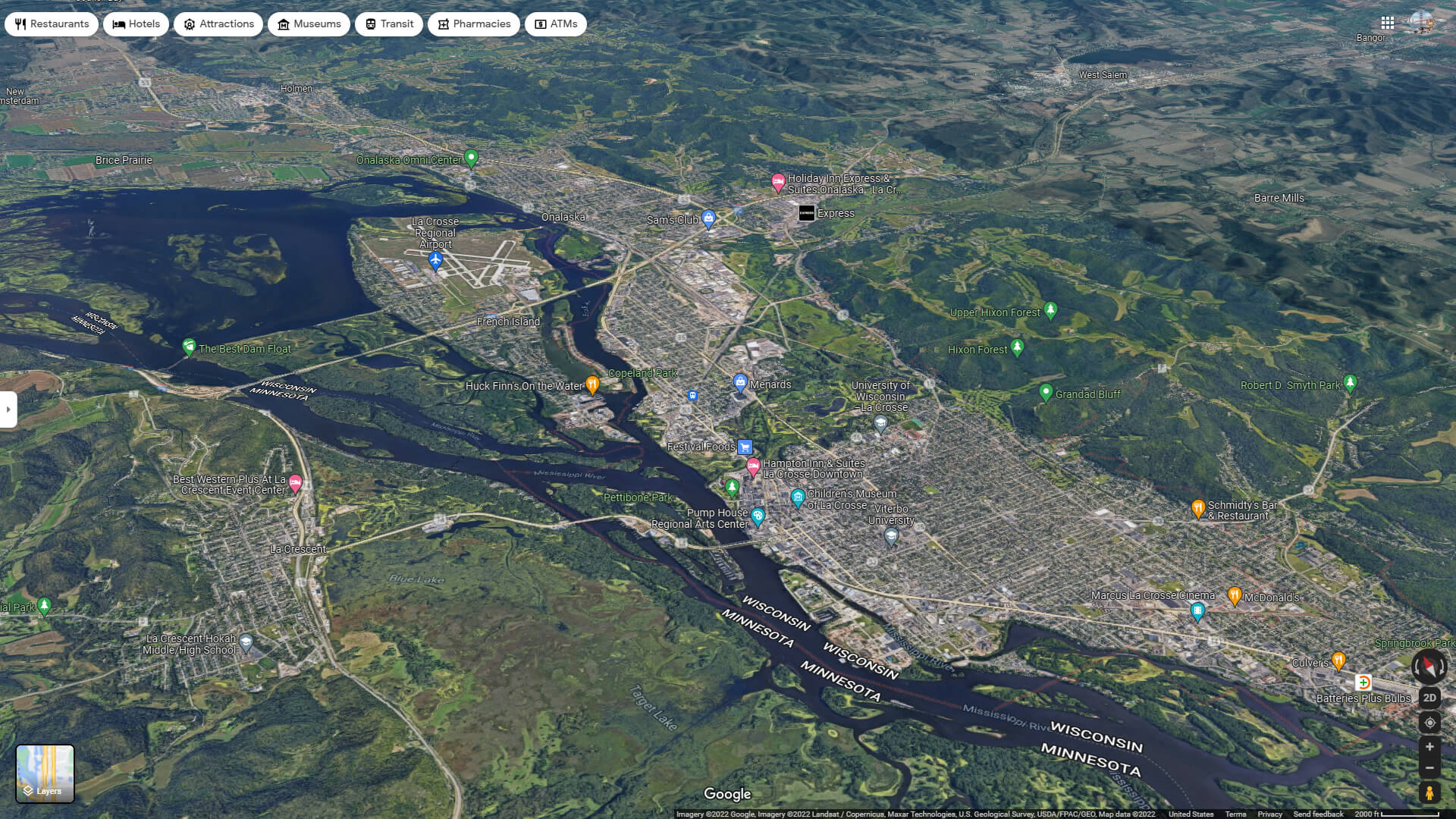The height and width of the screenshot is (819, 1456).
Task: Expand the collapsed side panel arrow
Action: pos(8,409)
